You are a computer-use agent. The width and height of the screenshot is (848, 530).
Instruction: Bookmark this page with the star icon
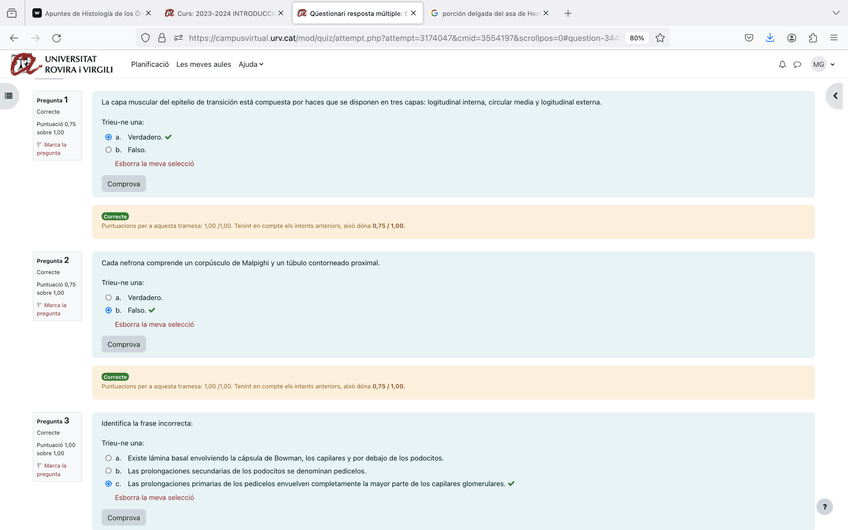pyautogui.click(x=660, y=38)
